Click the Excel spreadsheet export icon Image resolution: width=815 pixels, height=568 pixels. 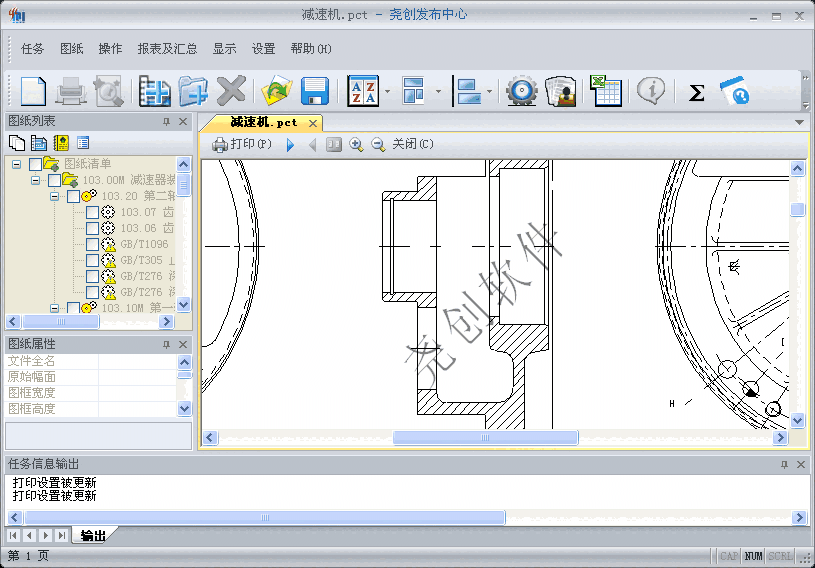pos(606,92)
